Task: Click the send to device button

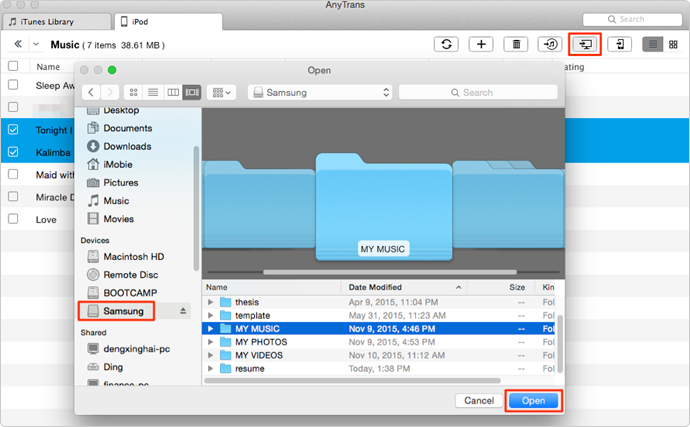Action: (620, 44)
